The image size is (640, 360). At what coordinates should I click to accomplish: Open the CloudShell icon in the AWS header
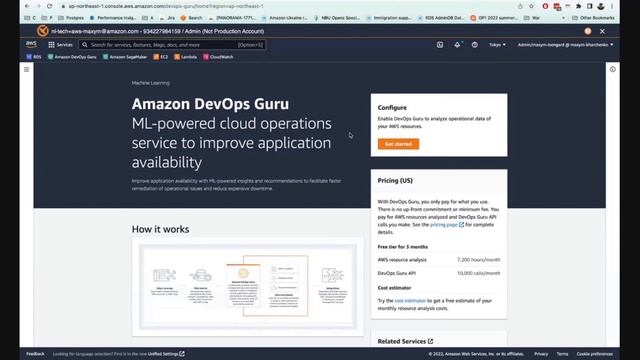click(440, 45)
